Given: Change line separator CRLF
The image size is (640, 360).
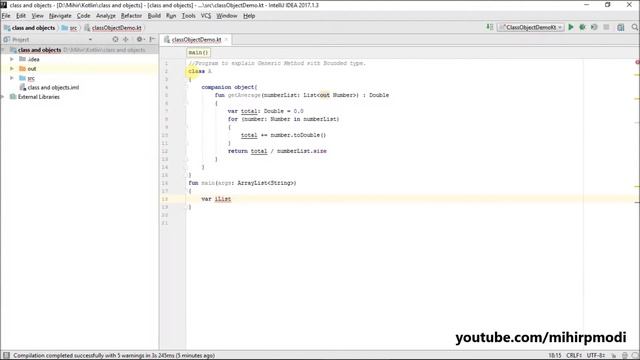Looking at the screenshot, I should pos(574,356).
